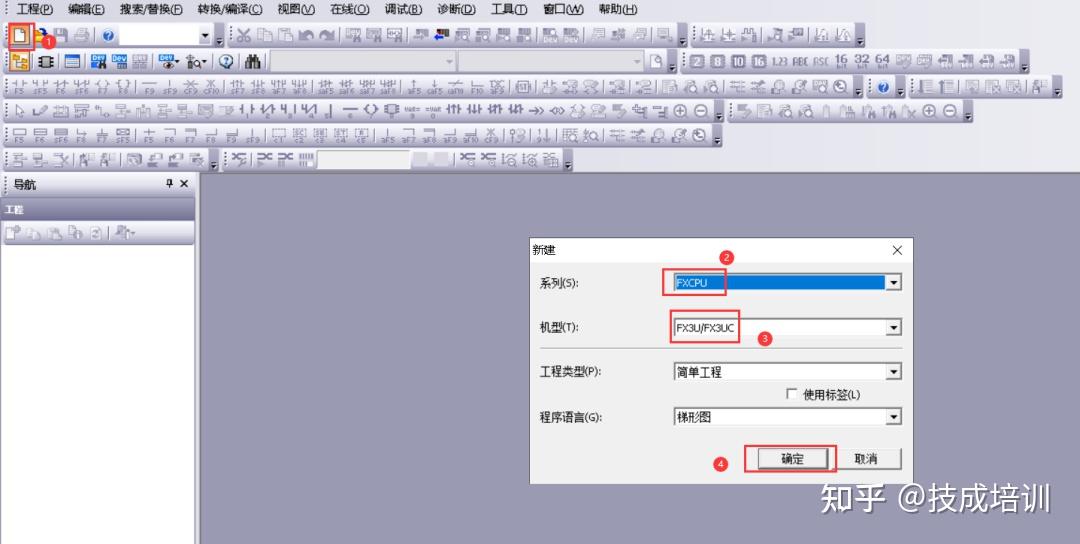Select the Cut scissors icon
Viewport: 1080px width, 544px height.
tap(244, 35)
